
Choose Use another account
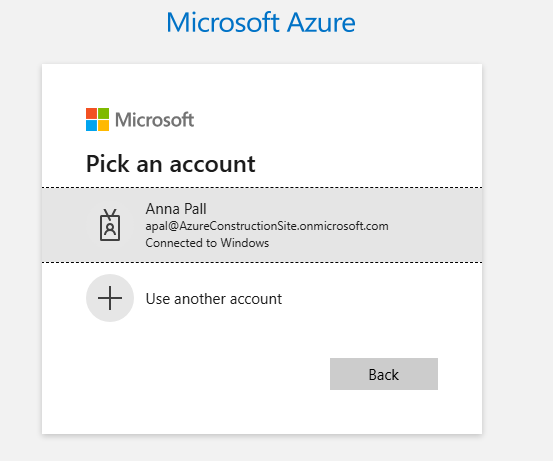coord(214,299)
